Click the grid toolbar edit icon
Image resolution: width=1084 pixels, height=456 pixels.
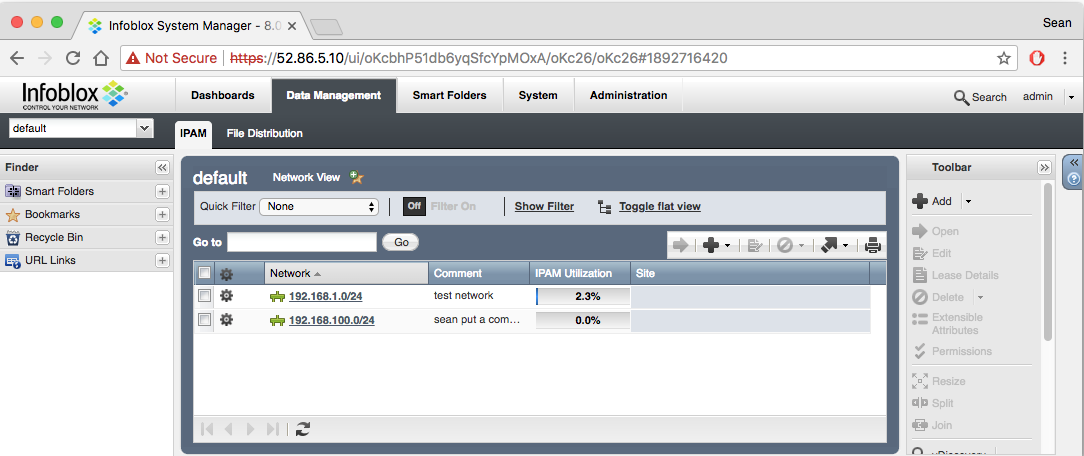tap(755, 245)
